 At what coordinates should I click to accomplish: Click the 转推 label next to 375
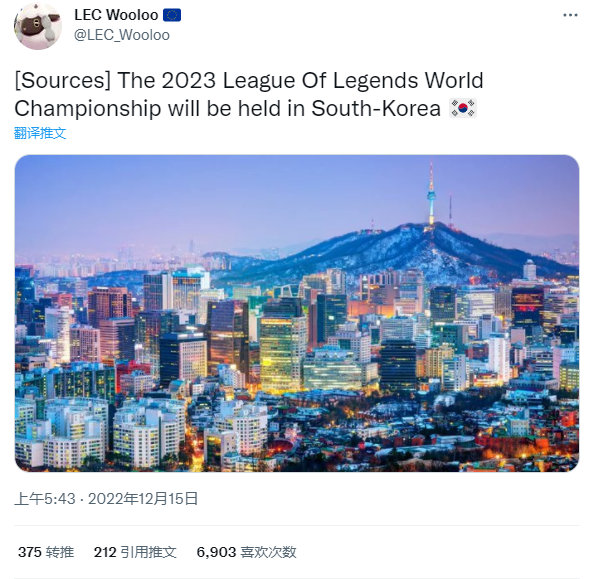[60, 552]
